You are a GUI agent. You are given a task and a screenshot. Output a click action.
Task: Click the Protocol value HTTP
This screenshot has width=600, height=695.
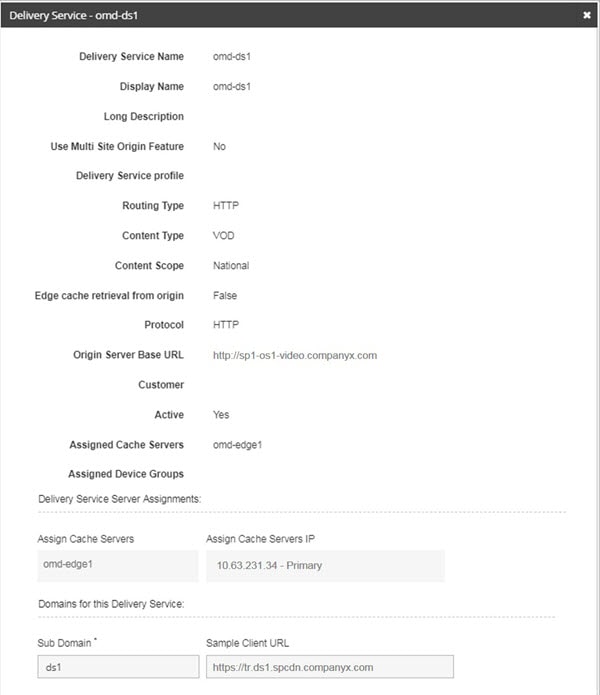[x=226, y=325]
